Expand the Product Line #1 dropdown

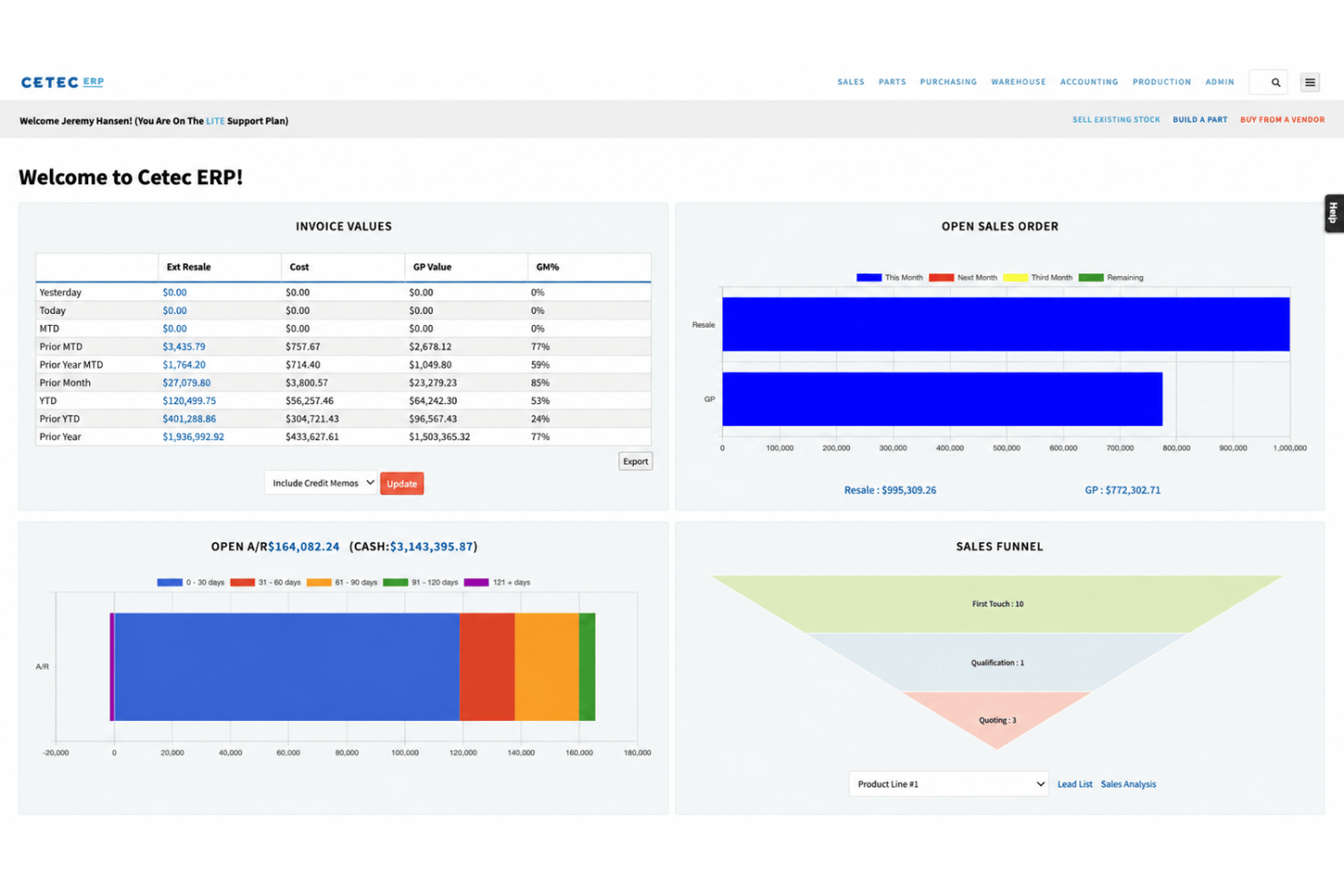tap(948, 784)
